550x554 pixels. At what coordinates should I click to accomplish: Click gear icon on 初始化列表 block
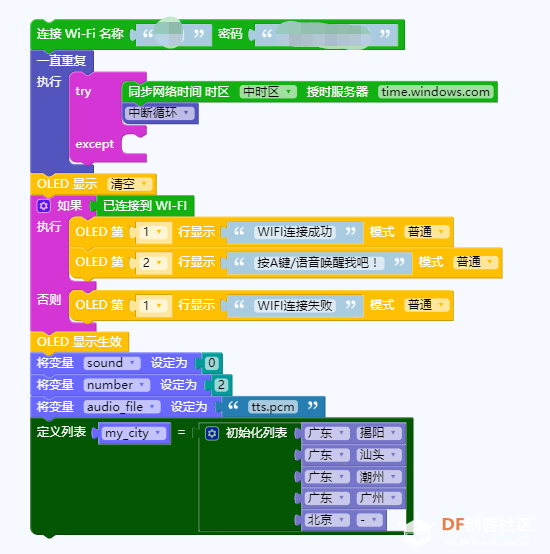coord(212,433)
